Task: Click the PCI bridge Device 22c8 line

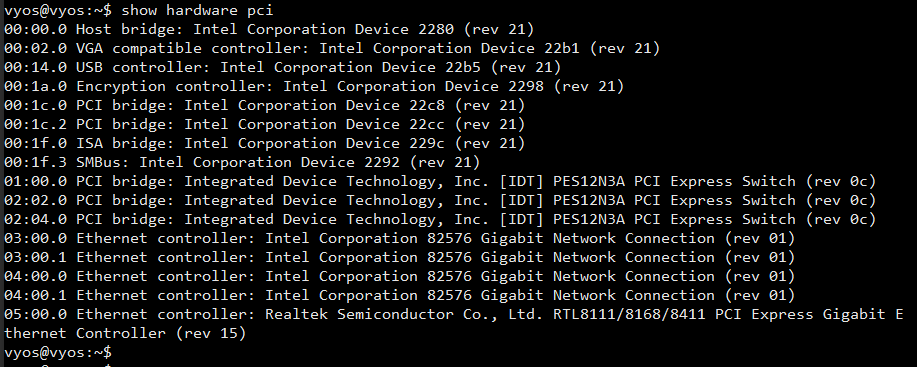Action: point(264,105)
